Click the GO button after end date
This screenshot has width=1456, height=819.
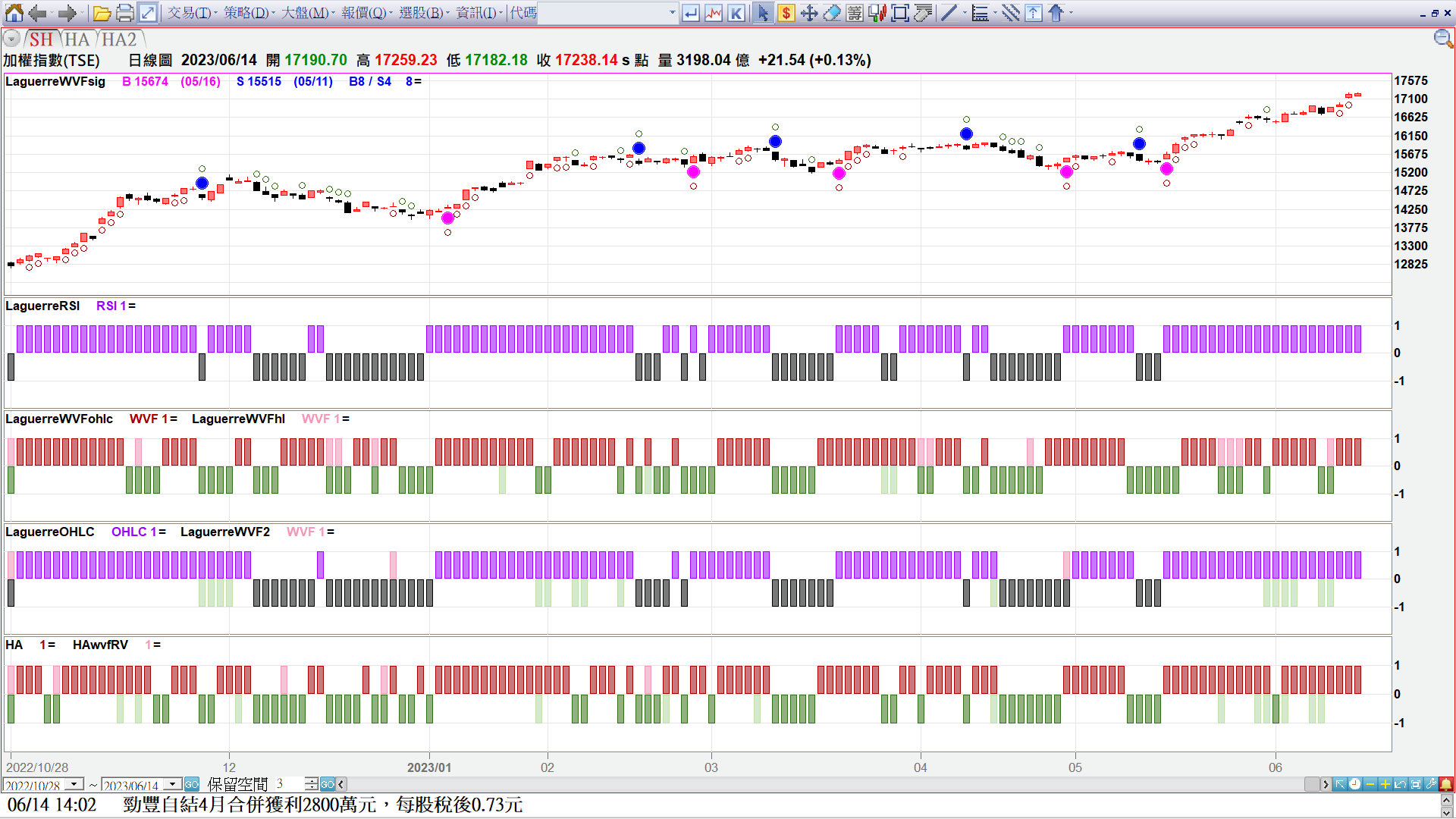pos(192,784)
